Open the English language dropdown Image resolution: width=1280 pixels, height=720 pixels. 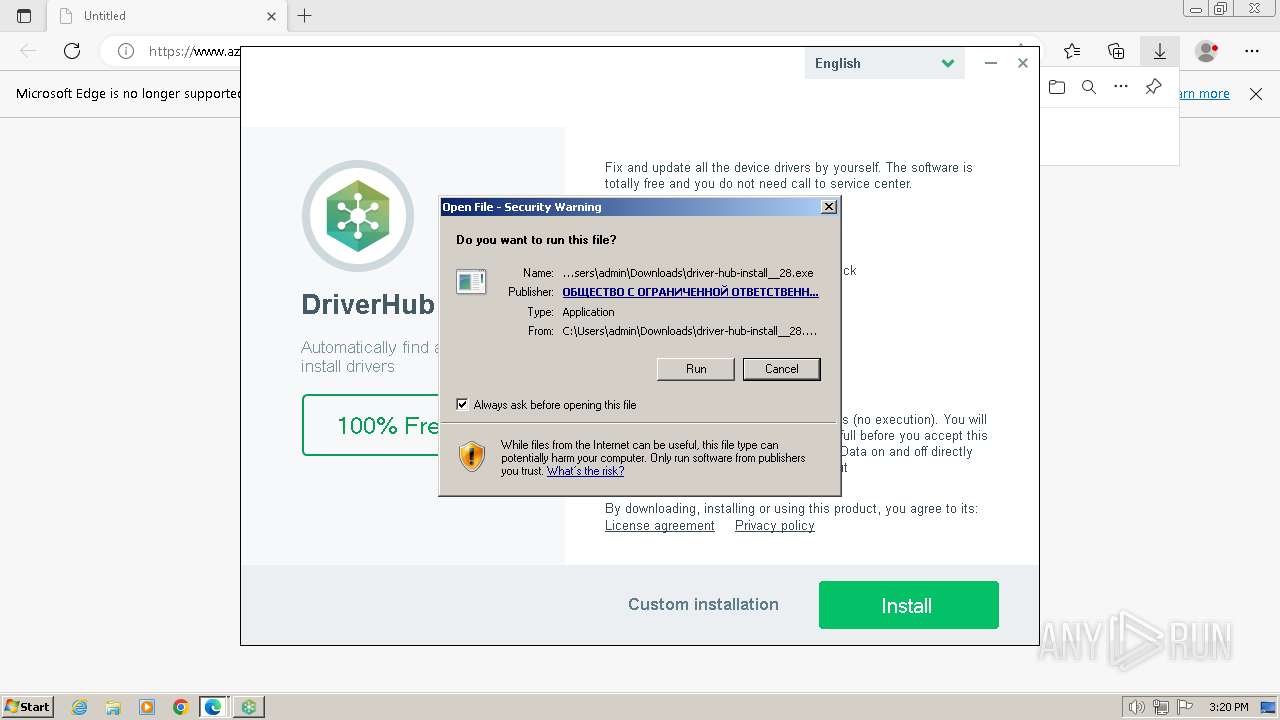(x=884, y=63)
